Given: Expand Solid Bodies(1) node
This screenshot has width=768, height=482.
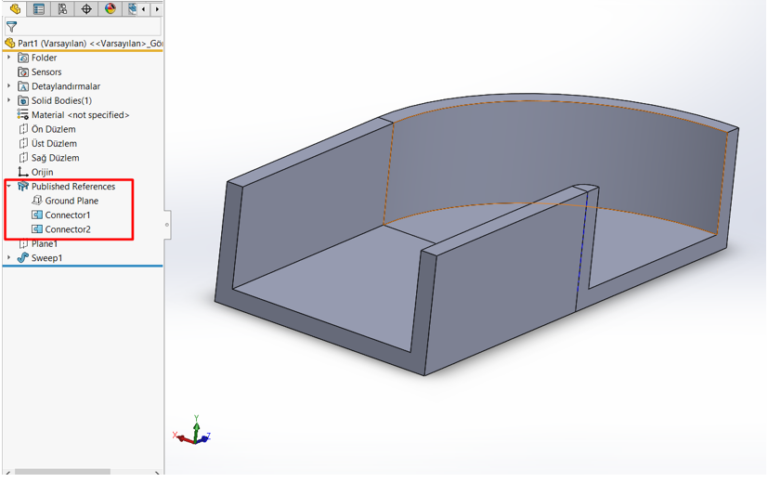Looking at the screenshot, I should click(x=9, y=101).
